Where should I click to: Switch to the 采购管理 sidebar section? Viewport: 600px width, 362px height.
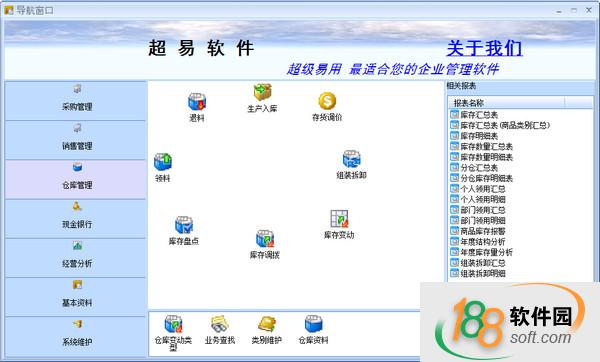pyautogui.click(x=76, y=101)
